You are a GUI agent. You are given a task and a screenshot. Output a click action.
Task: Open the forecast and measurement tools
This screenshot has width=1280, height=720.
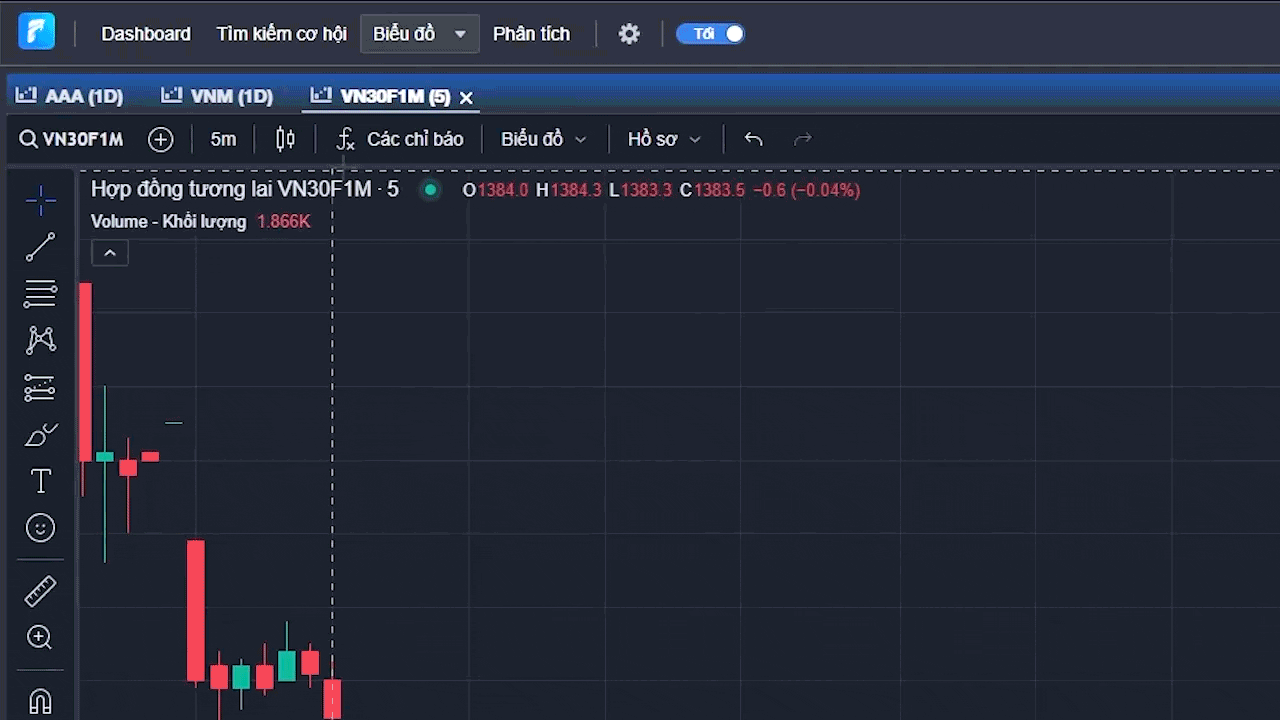(x=40, y=388)
